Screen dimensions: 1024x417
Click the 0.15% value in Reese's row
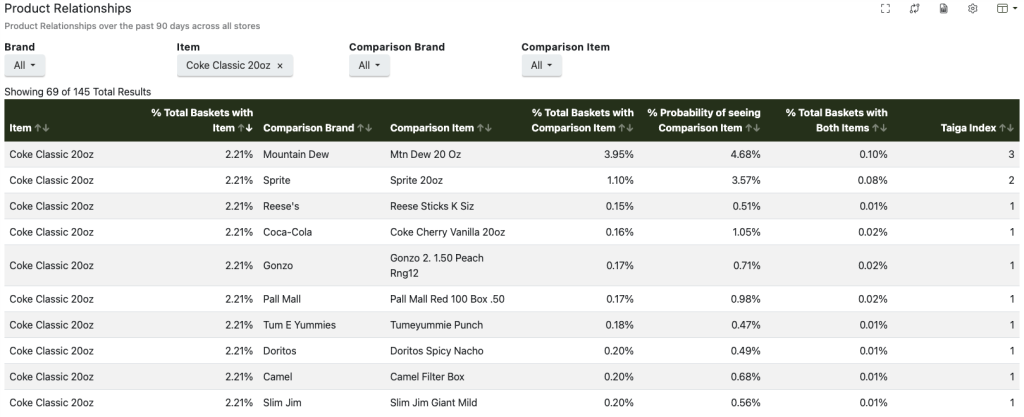pos(619,206)
